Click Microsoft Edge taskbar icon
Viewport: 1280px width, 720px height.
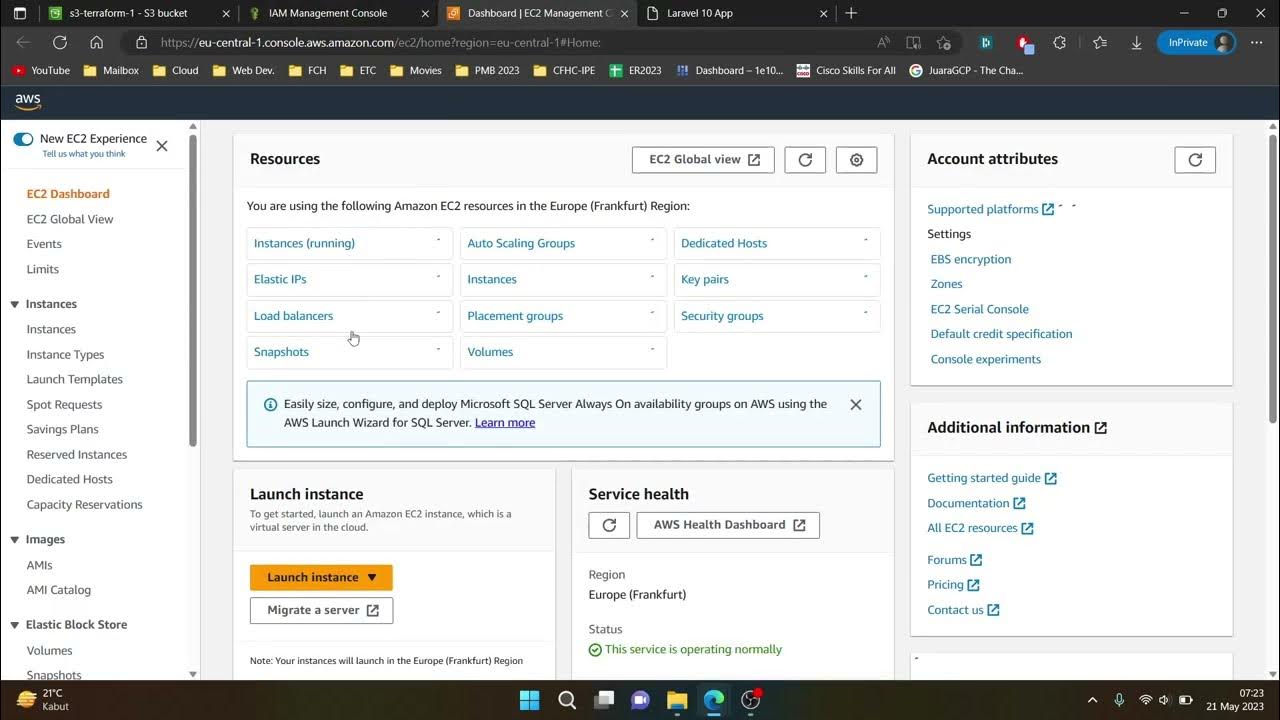pos(713,700)
